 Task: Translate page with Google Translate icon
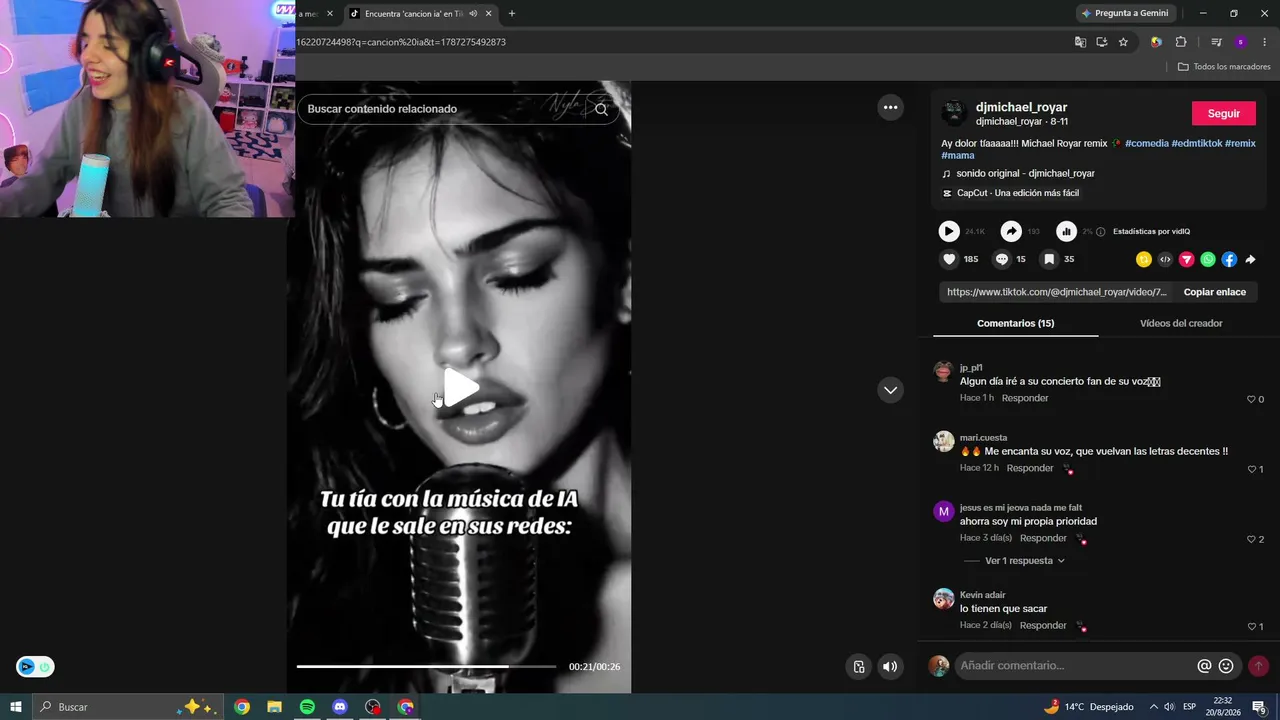point(1080,42)
